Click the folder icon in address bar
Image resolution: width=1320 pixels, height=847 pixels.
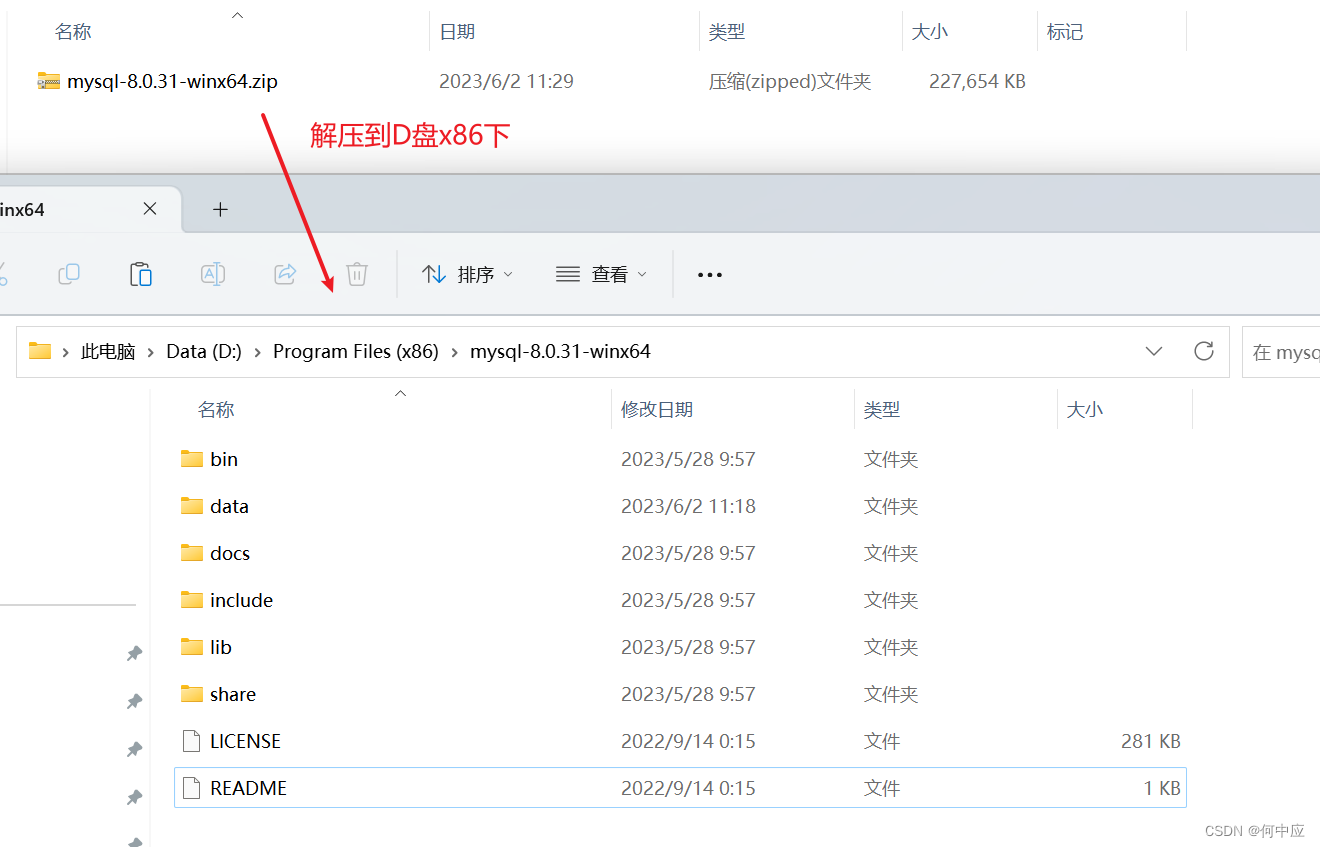point(40,351)
